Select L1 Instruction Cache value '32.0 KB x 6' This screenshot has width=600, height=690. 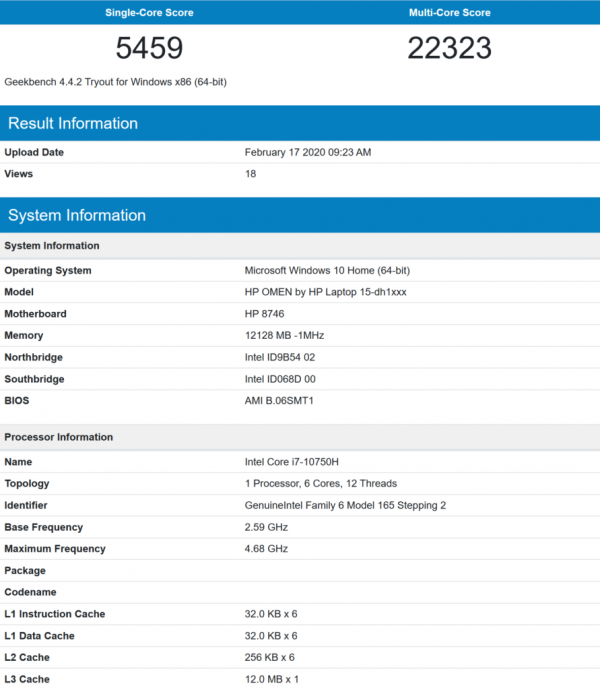(271, 614)
